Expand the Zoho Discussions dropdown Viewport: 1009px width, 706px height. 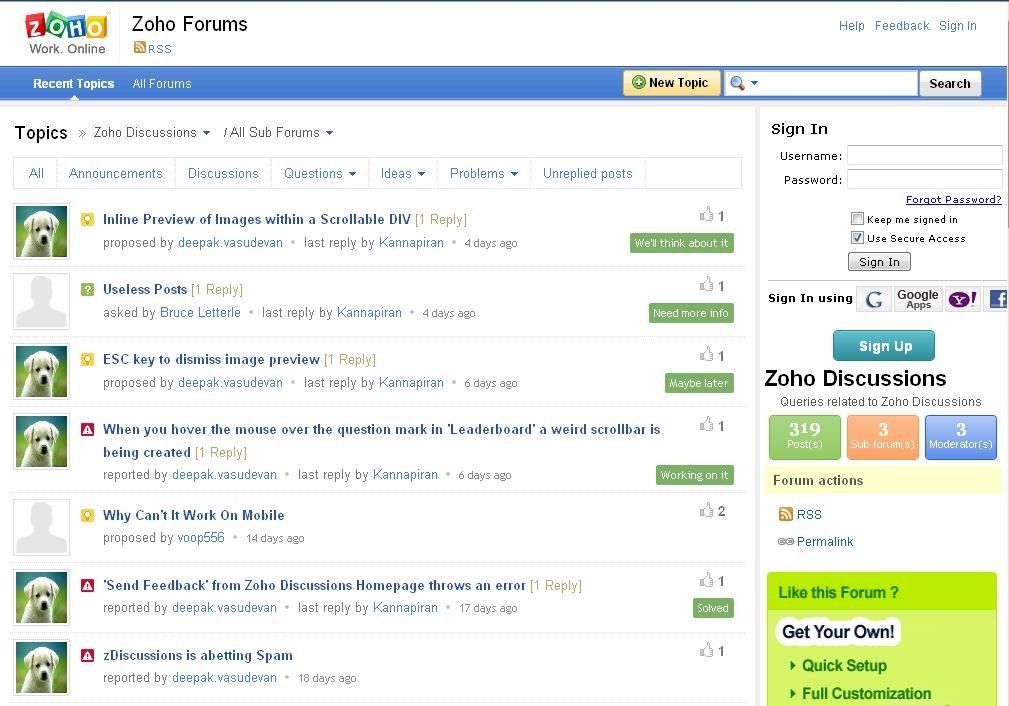[207, 132]
